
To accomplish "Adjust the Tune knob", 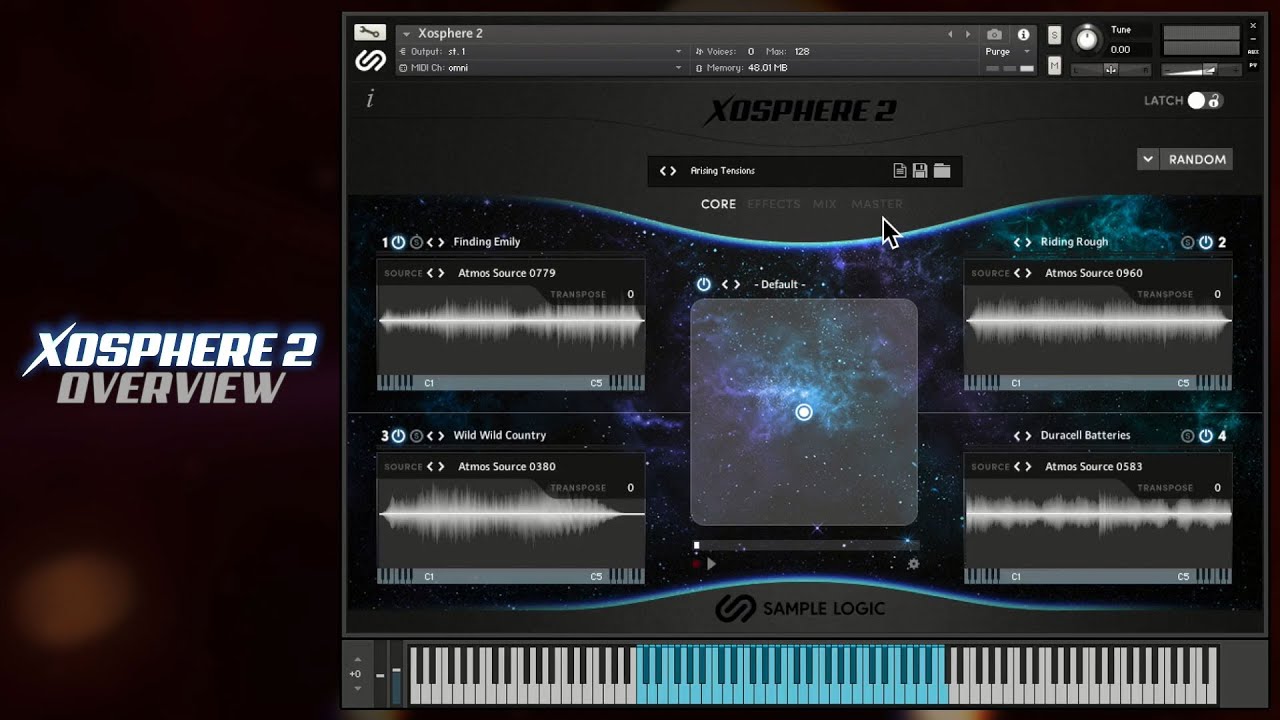I will 1086,40.
